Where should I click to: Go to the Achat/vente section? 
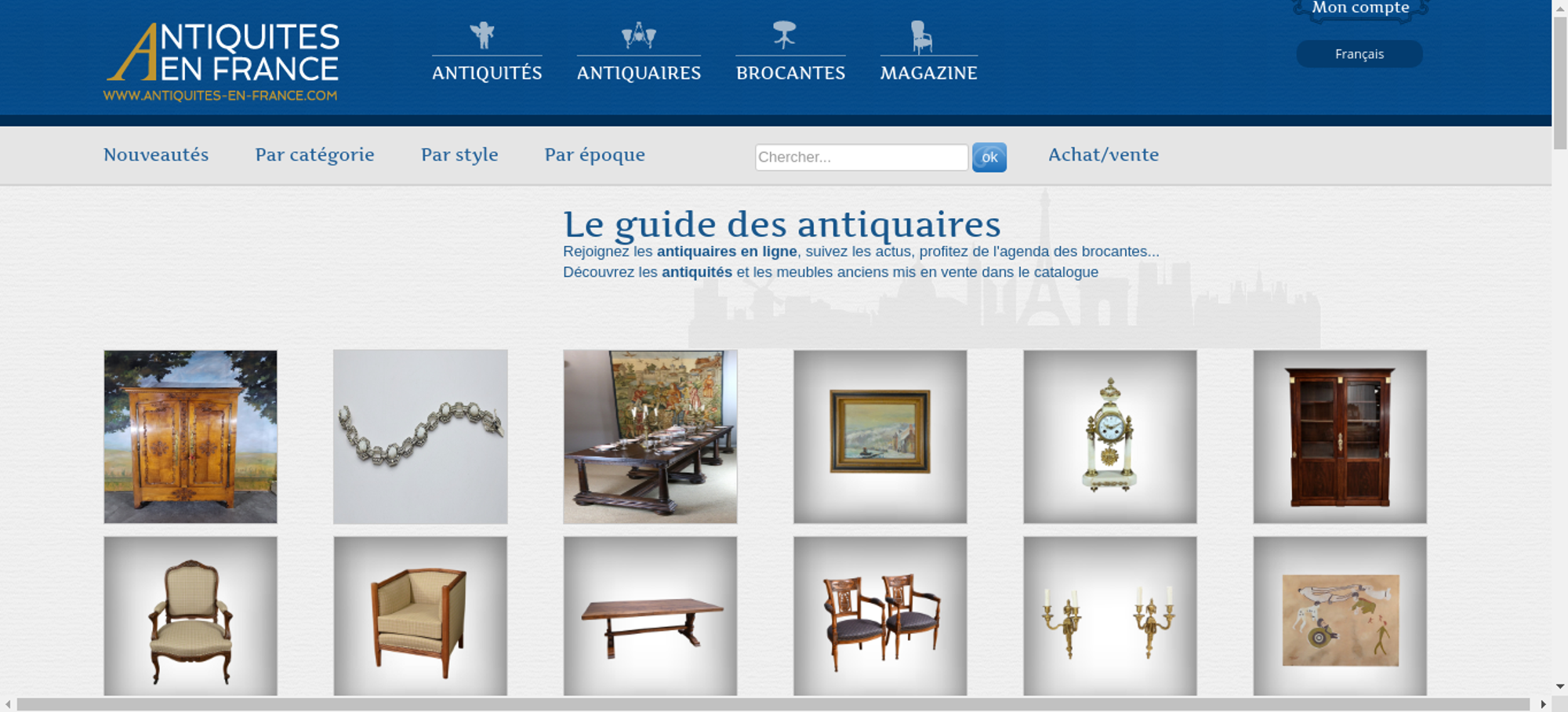point(1103,154)
